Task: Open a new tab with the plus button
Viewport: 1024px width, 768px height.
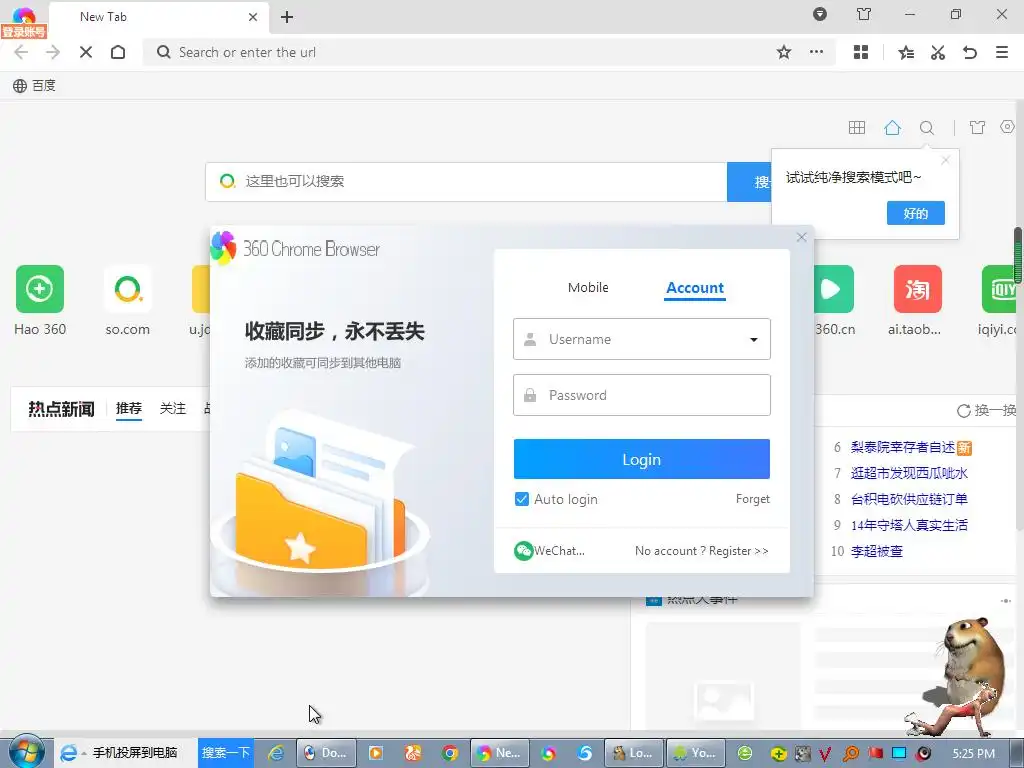Action: click(287, 17)
